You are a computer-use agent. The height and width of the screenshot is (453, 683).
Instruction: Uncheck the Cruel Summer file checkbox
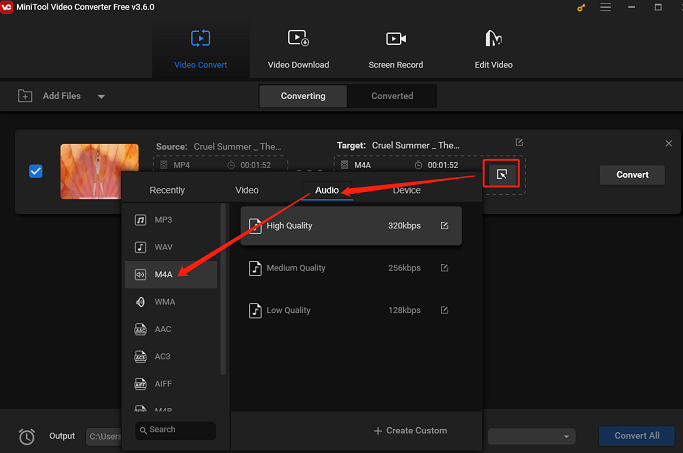point(36,171)
